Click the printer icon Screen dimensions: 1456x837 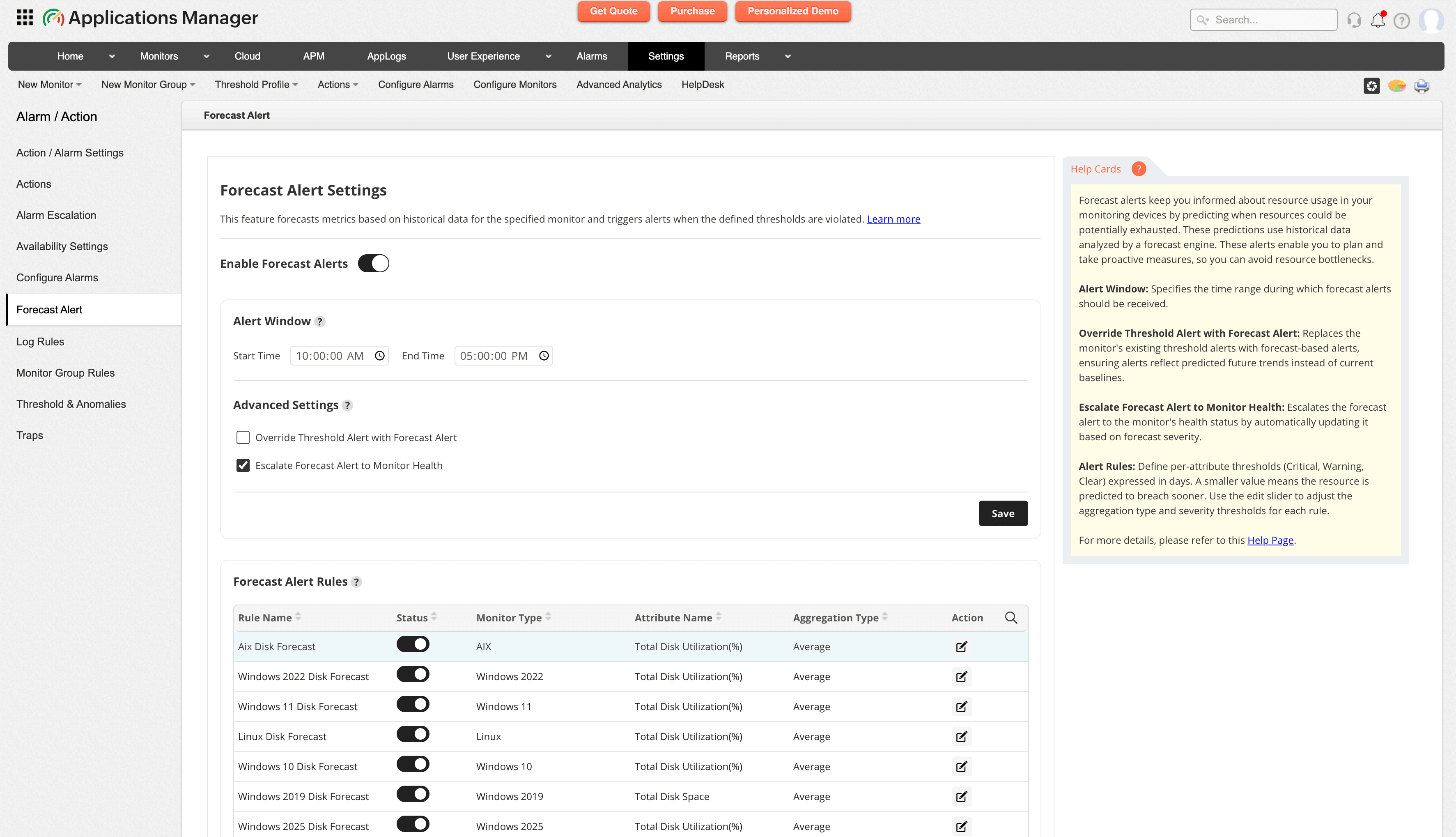(x=1422, y=86)
